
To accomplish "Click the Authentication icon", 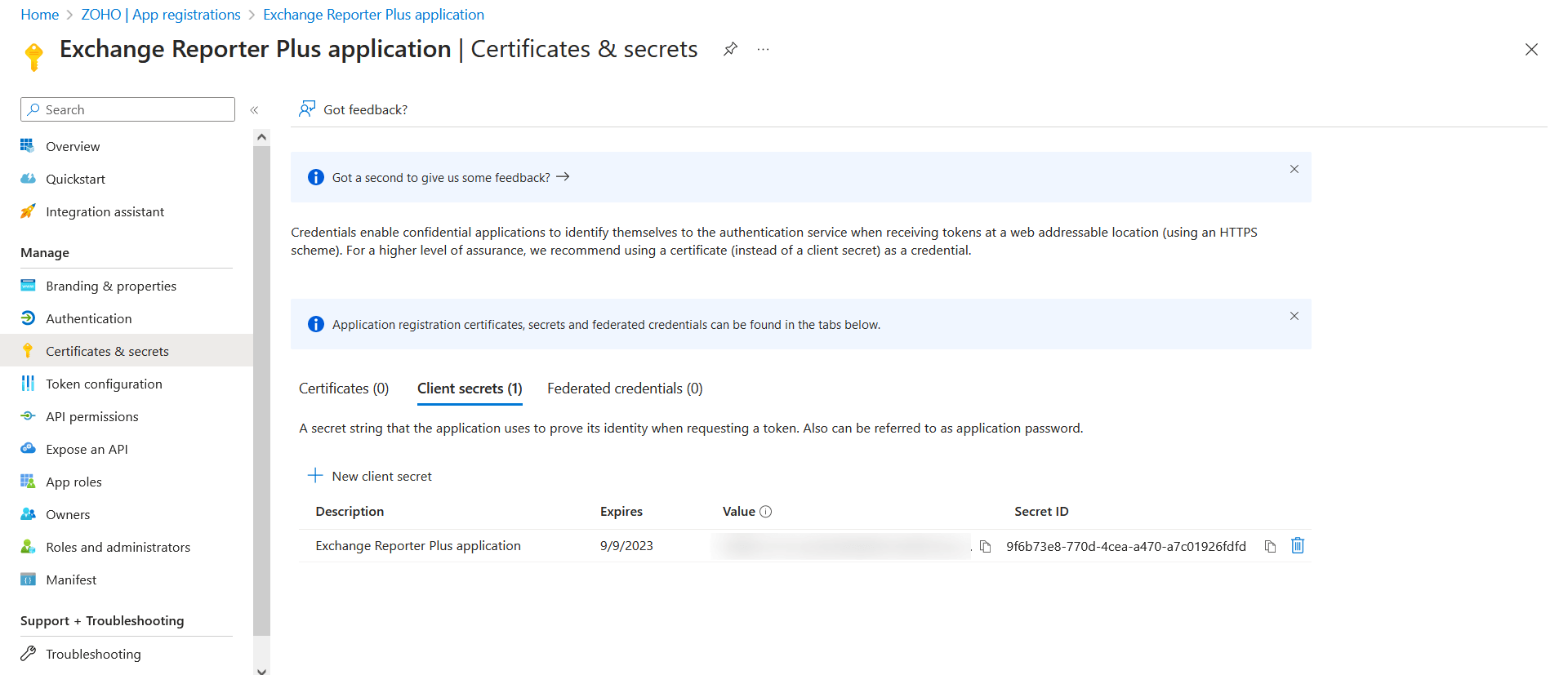I will 28,318.
